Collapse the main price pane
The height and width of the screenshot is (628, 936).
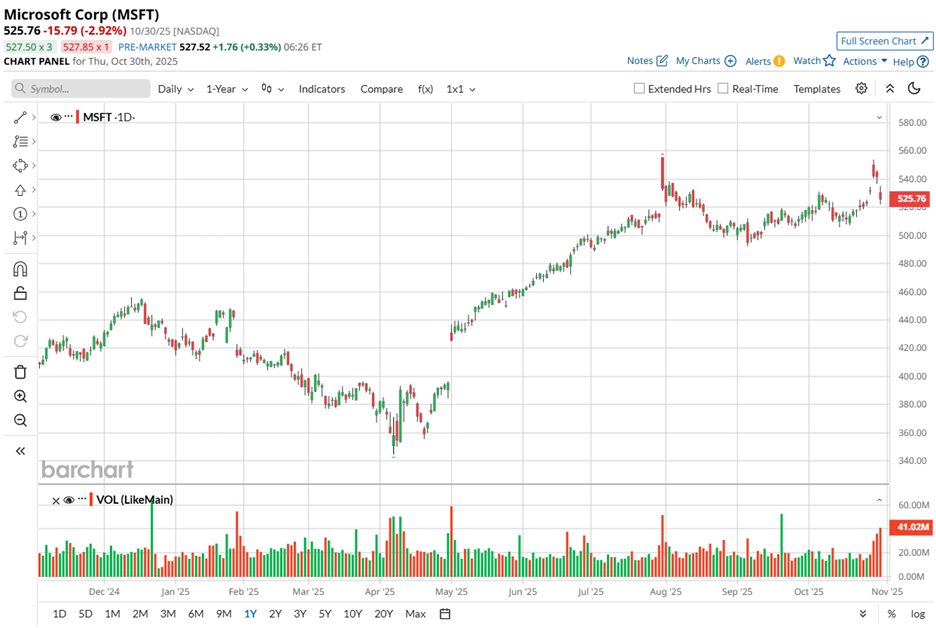[x=879, y=117]
